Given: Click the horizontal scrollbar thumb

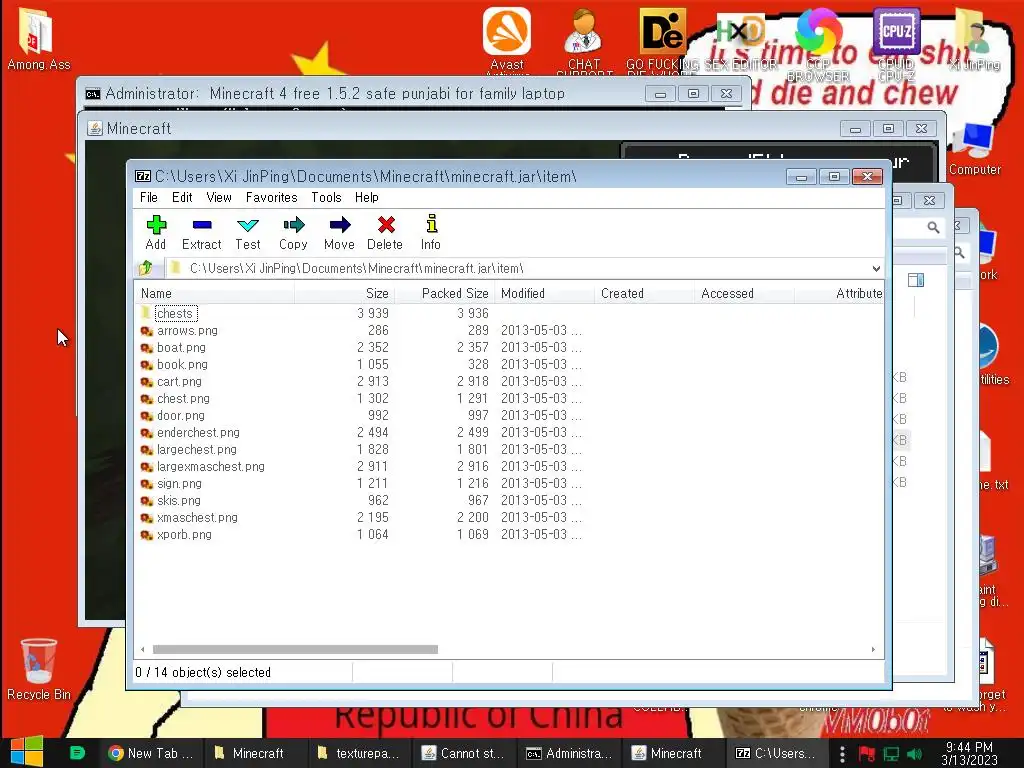Looking at the screenshot, I should click(295, 649).
